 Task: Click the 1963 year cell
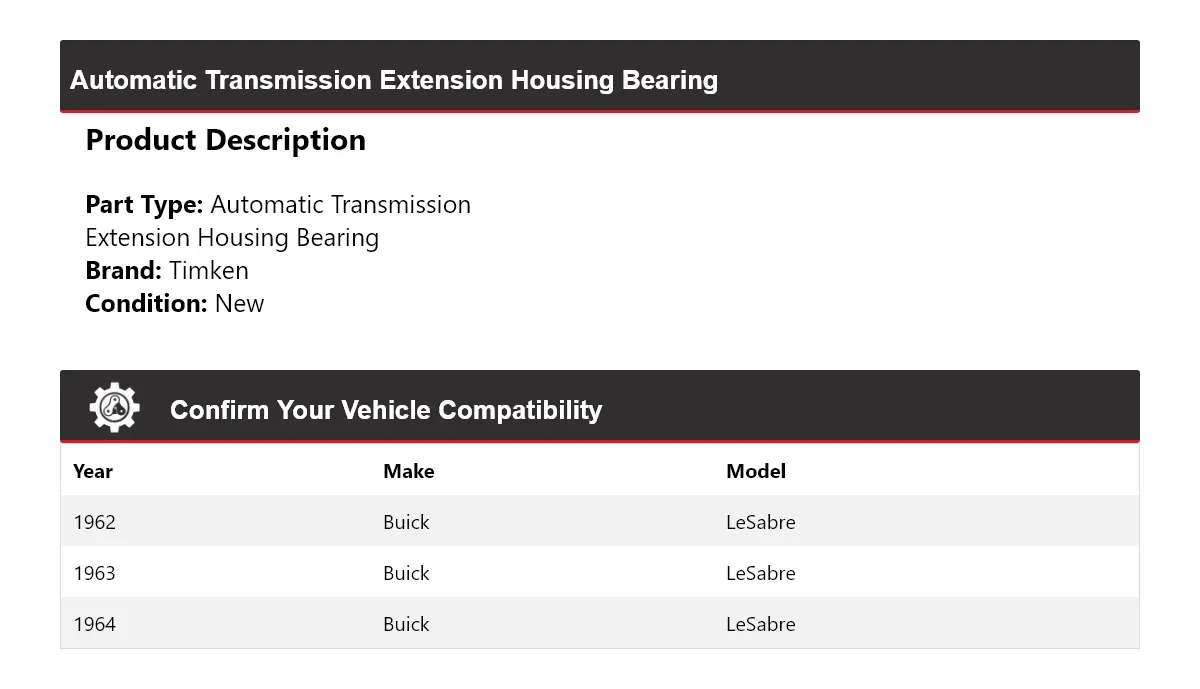(95, 573)
